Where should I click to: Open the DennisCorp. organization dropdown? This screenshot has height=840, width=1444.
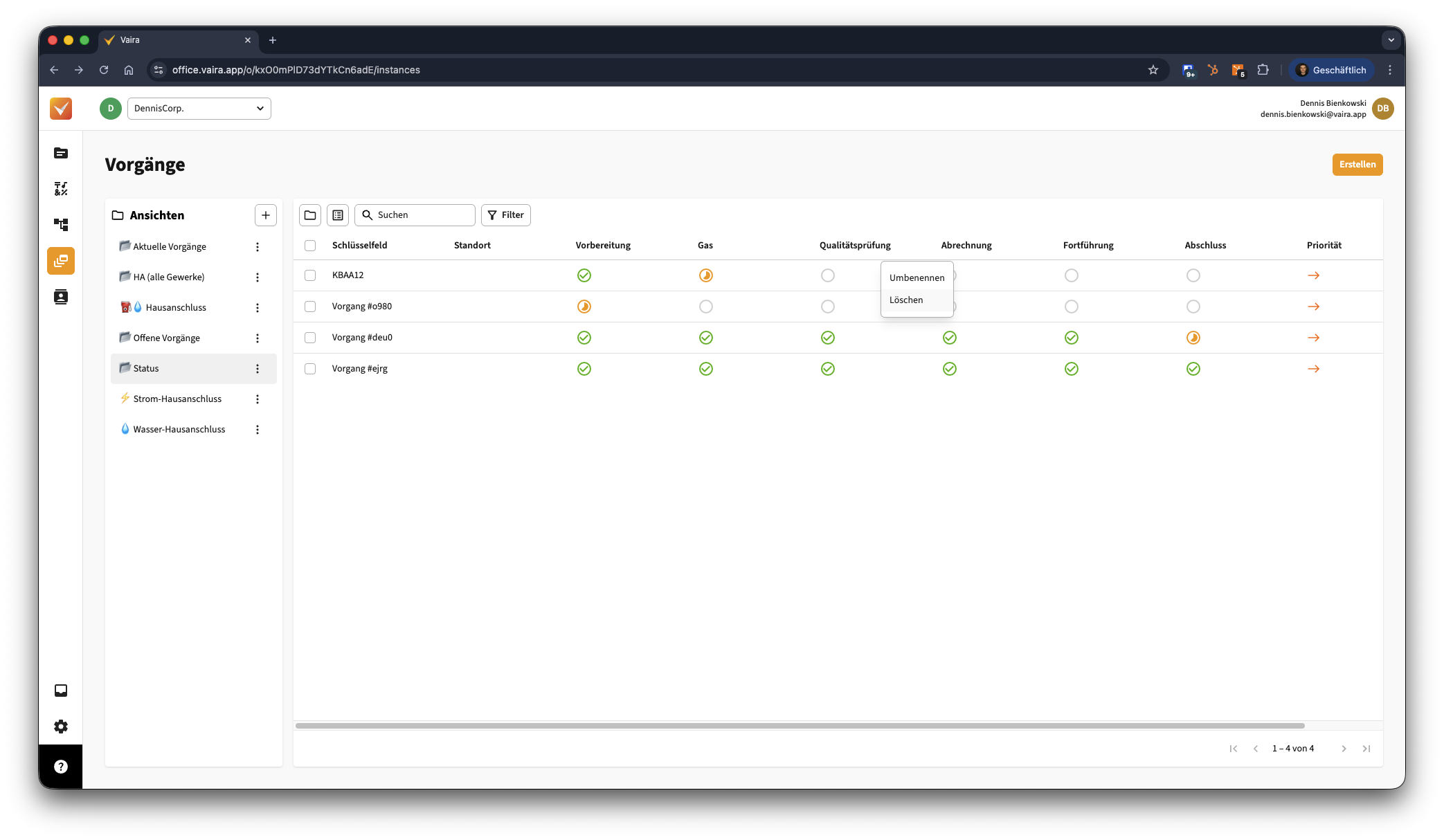tap(199, 109)
